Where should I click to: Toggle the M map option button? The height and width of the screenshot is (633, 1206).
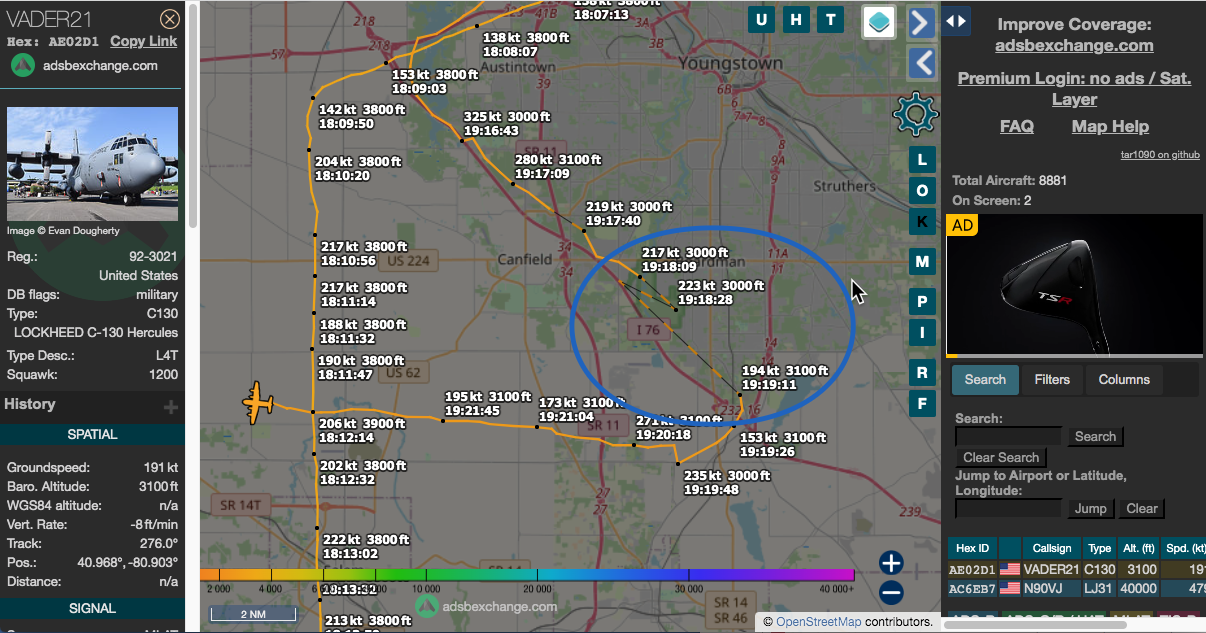922,262
